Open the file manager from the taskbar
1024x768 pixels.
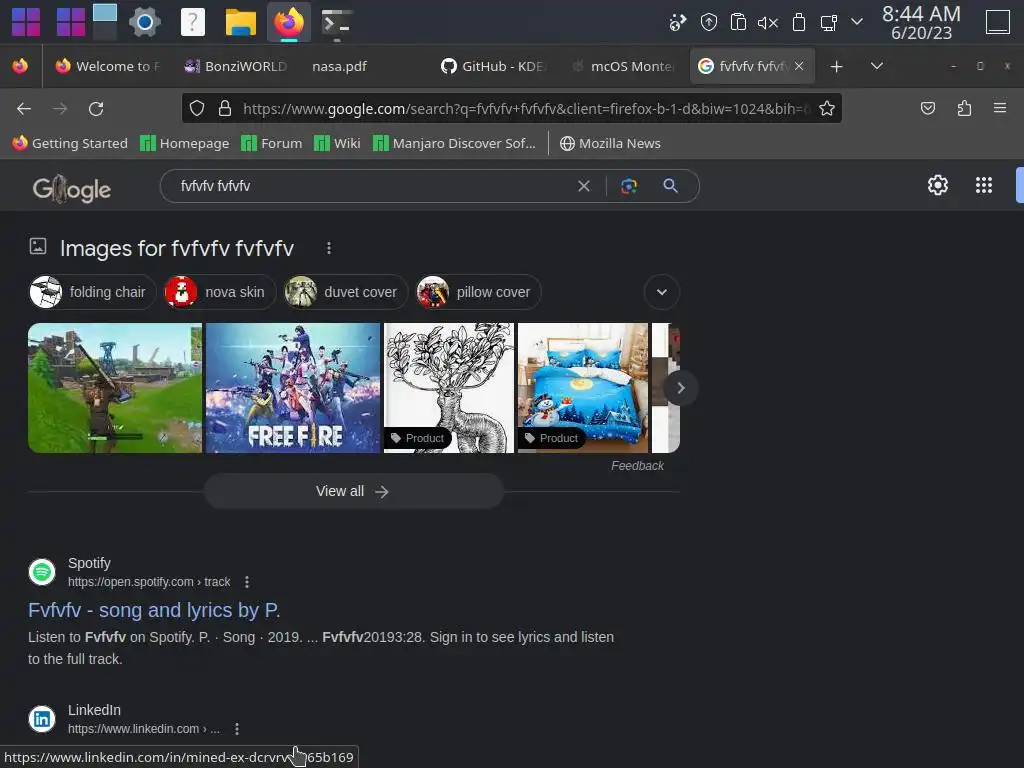pos(240,22)
